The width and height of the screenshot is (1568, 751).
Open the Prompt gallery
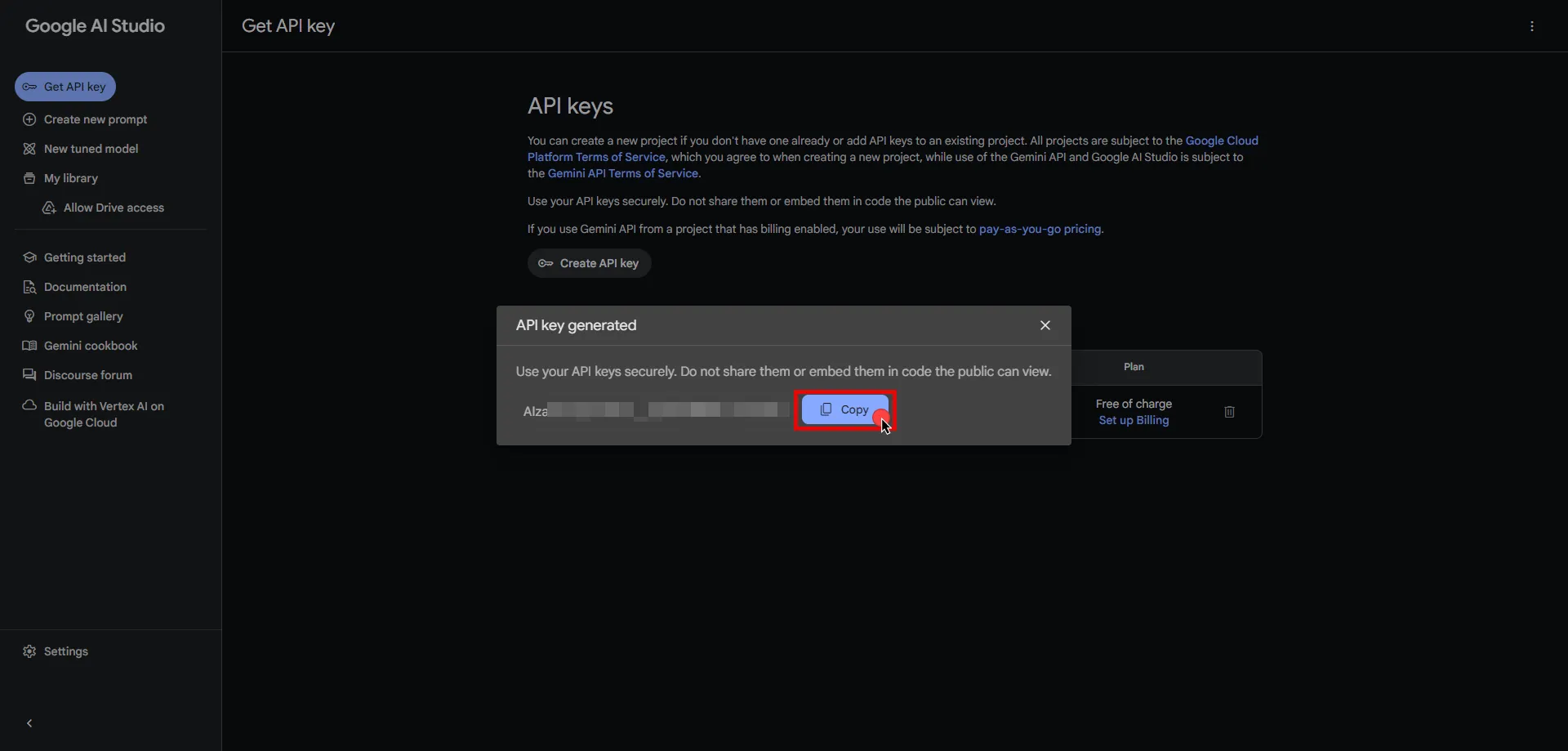82,316
